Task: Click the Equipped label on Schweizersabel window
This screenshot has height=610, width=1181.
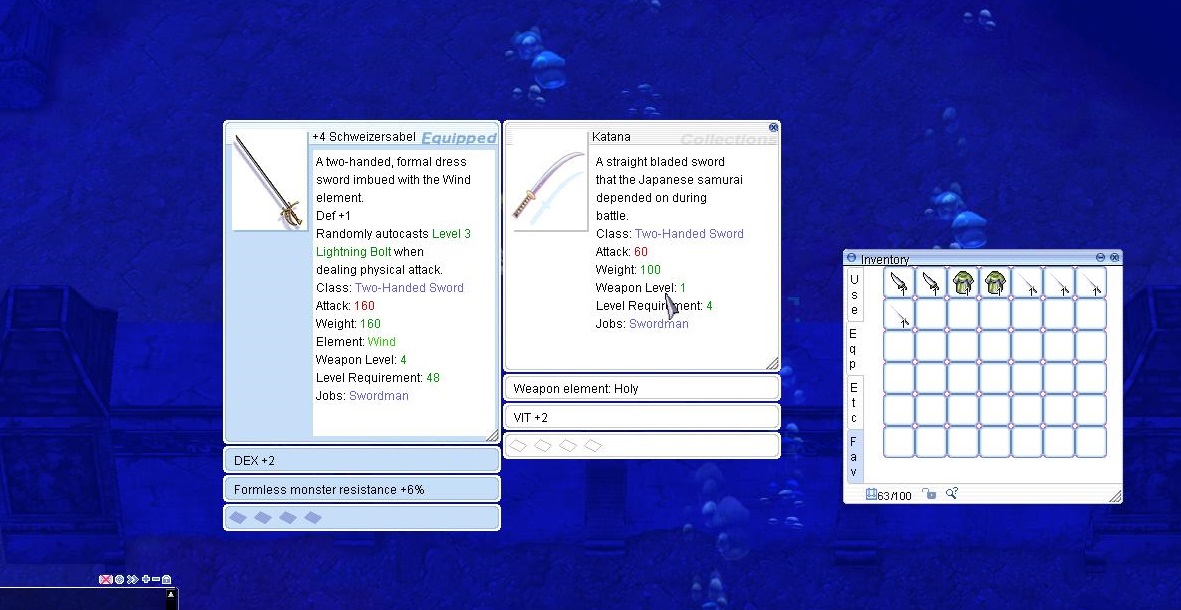Action: click(x=459, y=138)
